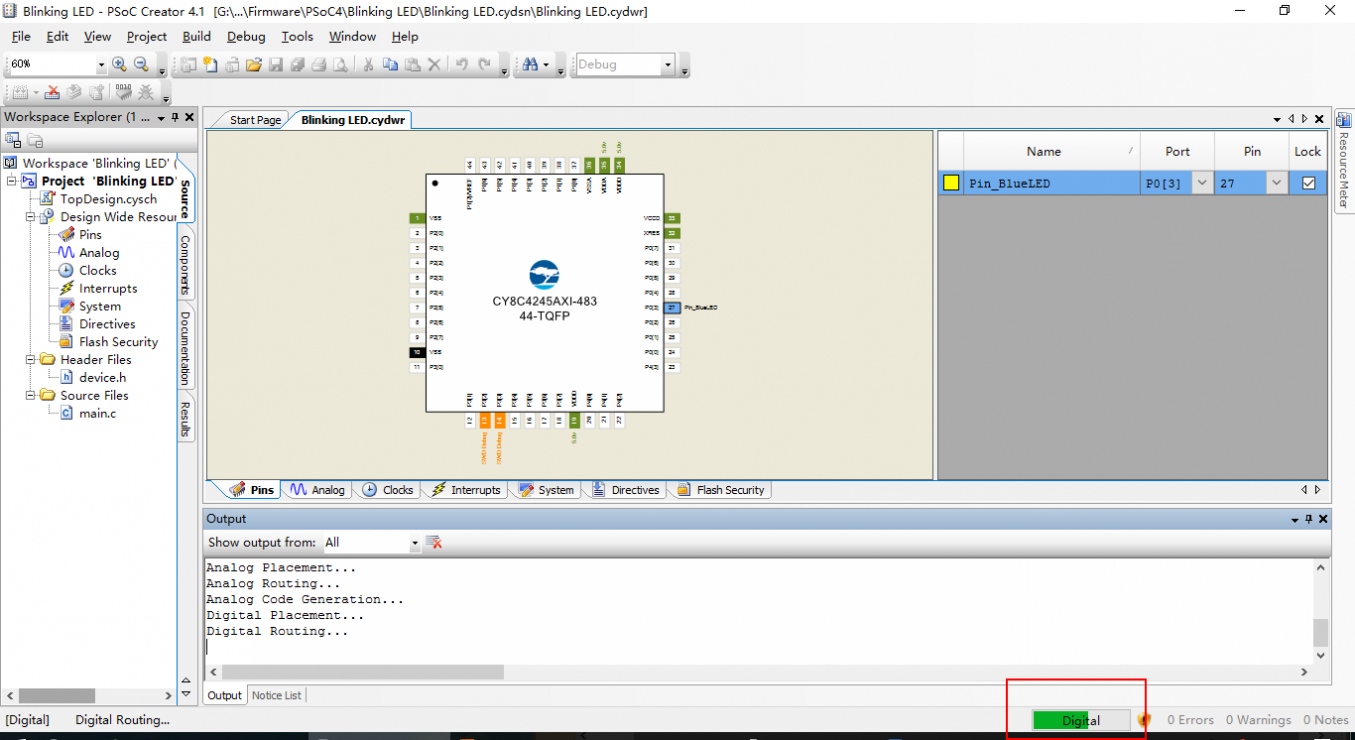The height and width of the screenshot is (740, 1355).
Task: Click the Find binoculars icon
Action: pyautogui.click(x=529, y=65)
